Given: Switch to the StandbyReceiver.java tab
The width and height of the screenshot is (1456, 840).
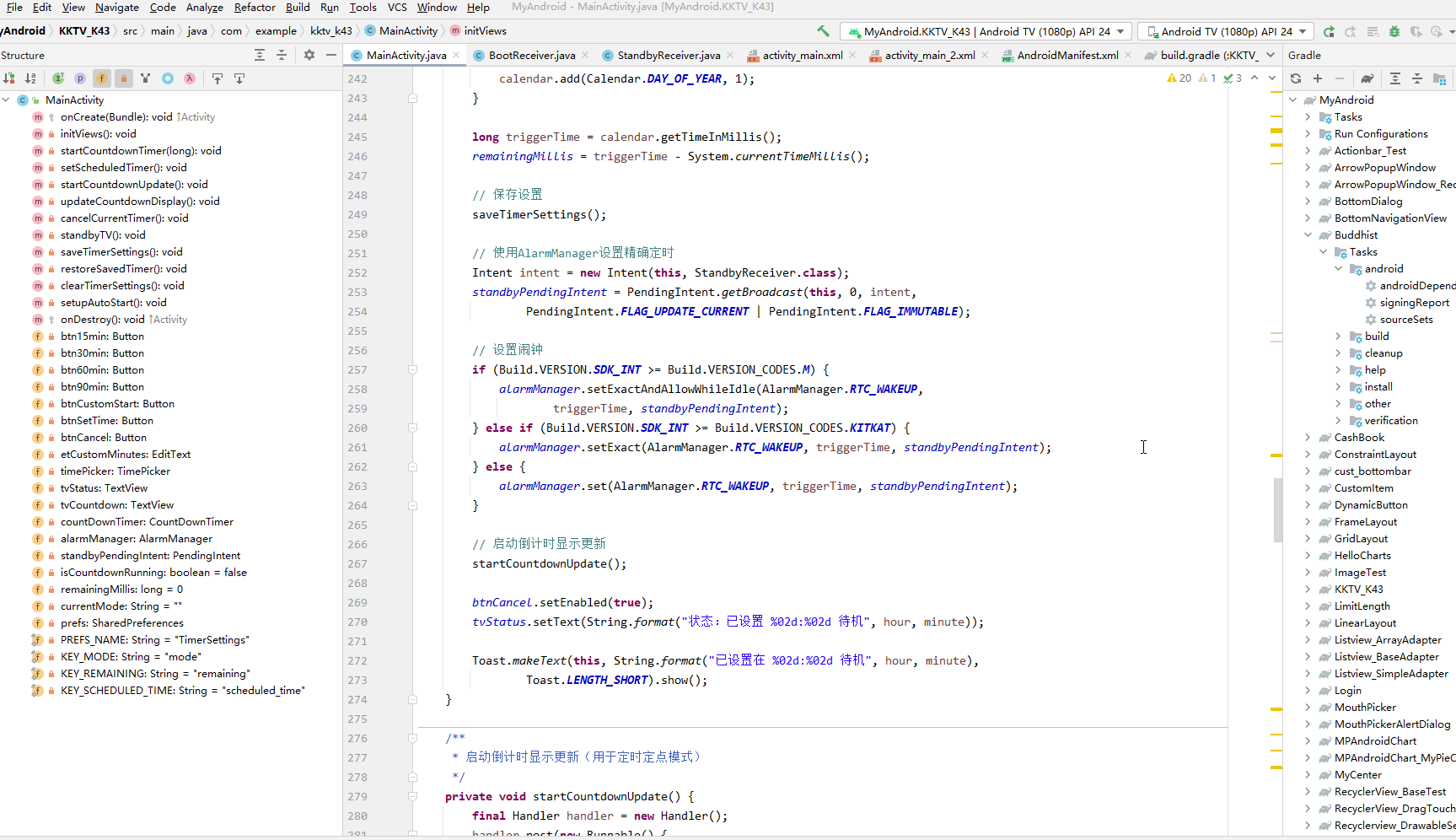Looking at the screenshot, I should tap(668, 55).
